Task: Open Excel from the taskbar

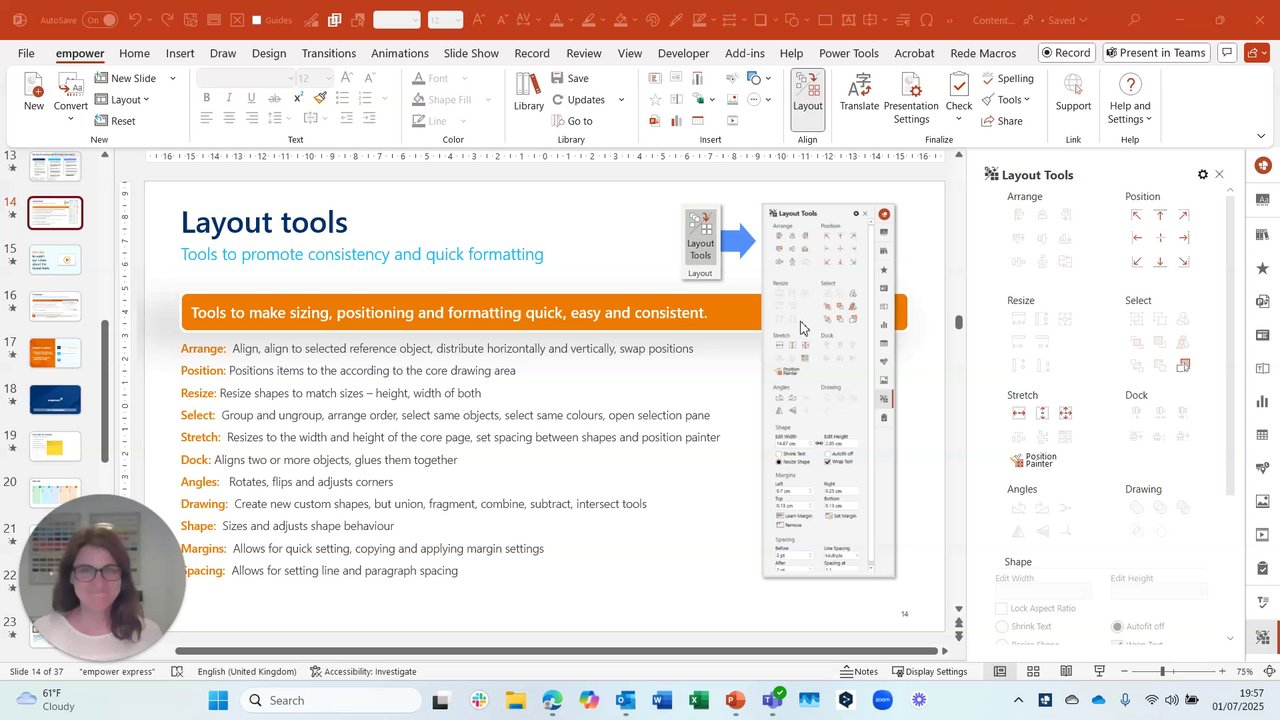Action: pos(698,700)
